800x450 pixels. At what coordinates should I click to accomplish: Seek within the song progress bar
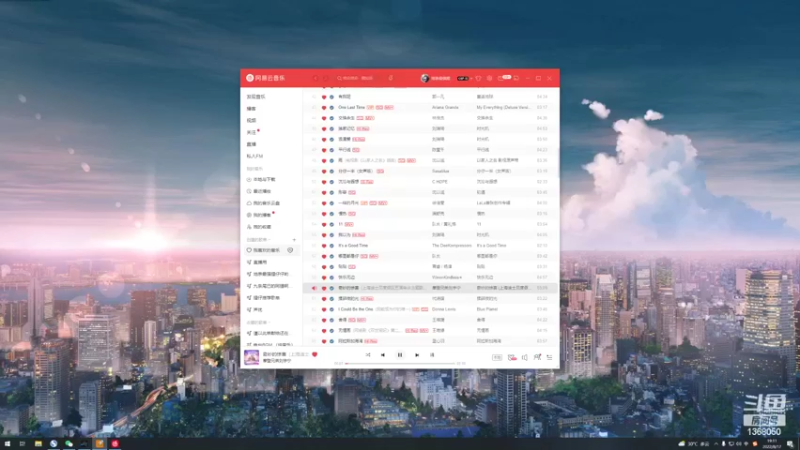tap(400, 363)
